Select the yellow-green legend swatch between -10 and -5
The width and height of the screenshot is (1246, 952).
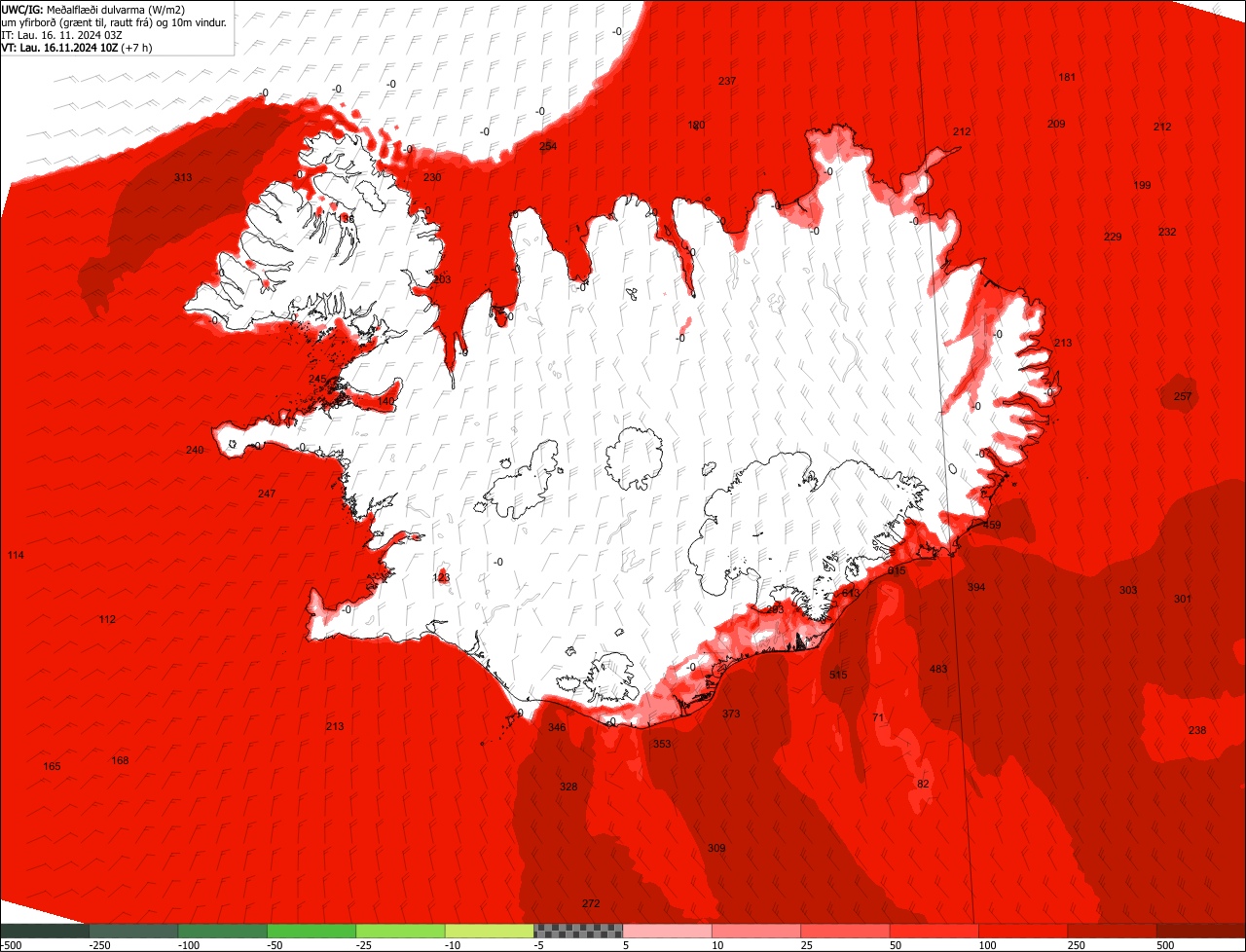click(490, 931)
